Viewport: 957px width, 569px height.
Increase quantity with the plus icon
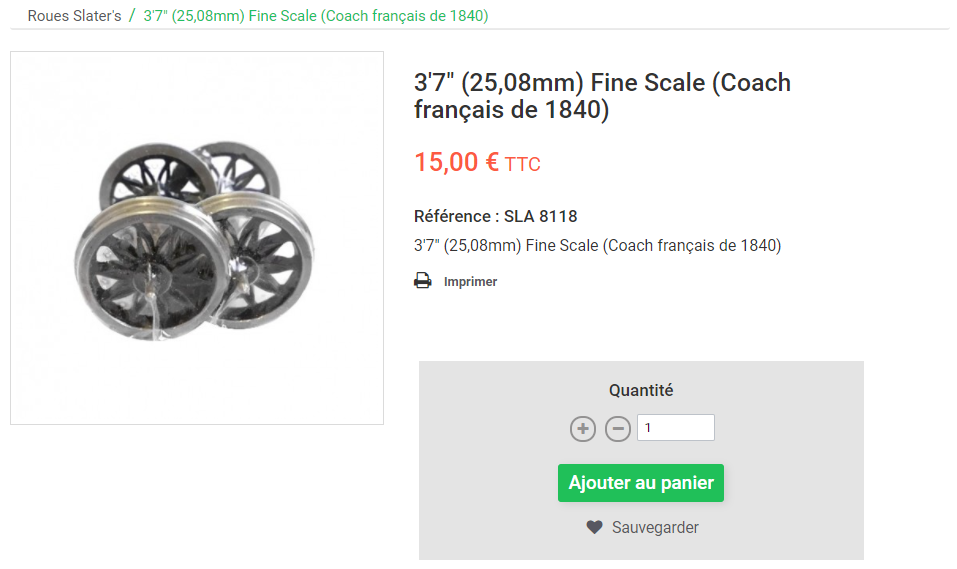583,429
